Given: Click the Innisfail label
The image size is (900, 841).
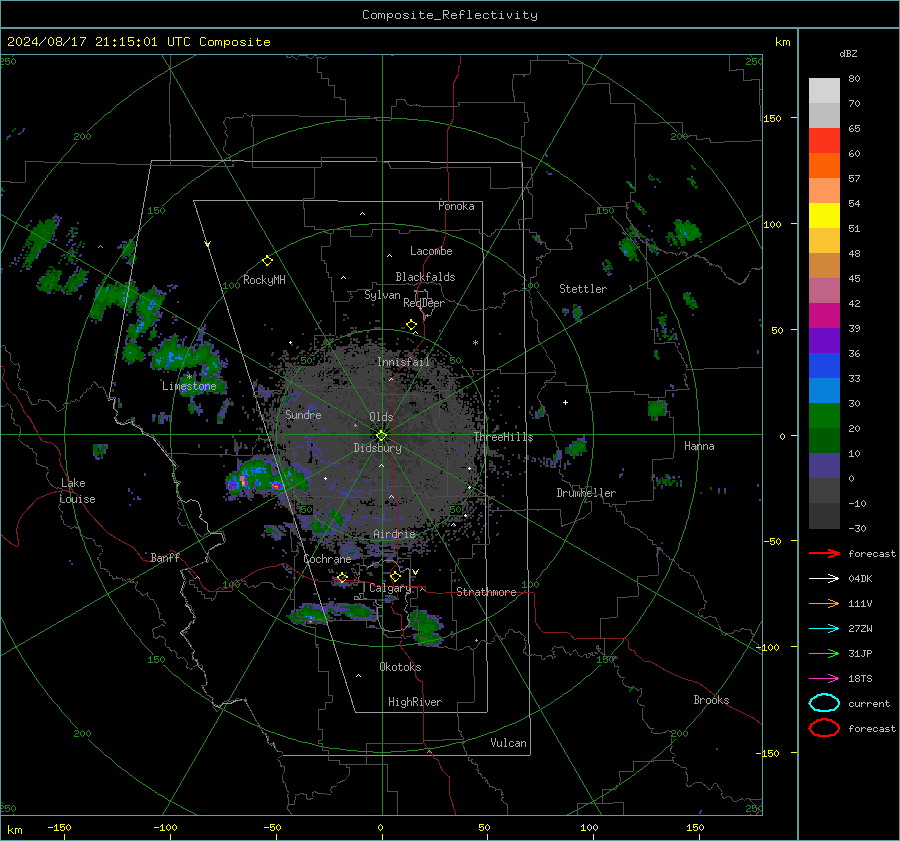Looking at the screenshot, I should coord(403,362).
